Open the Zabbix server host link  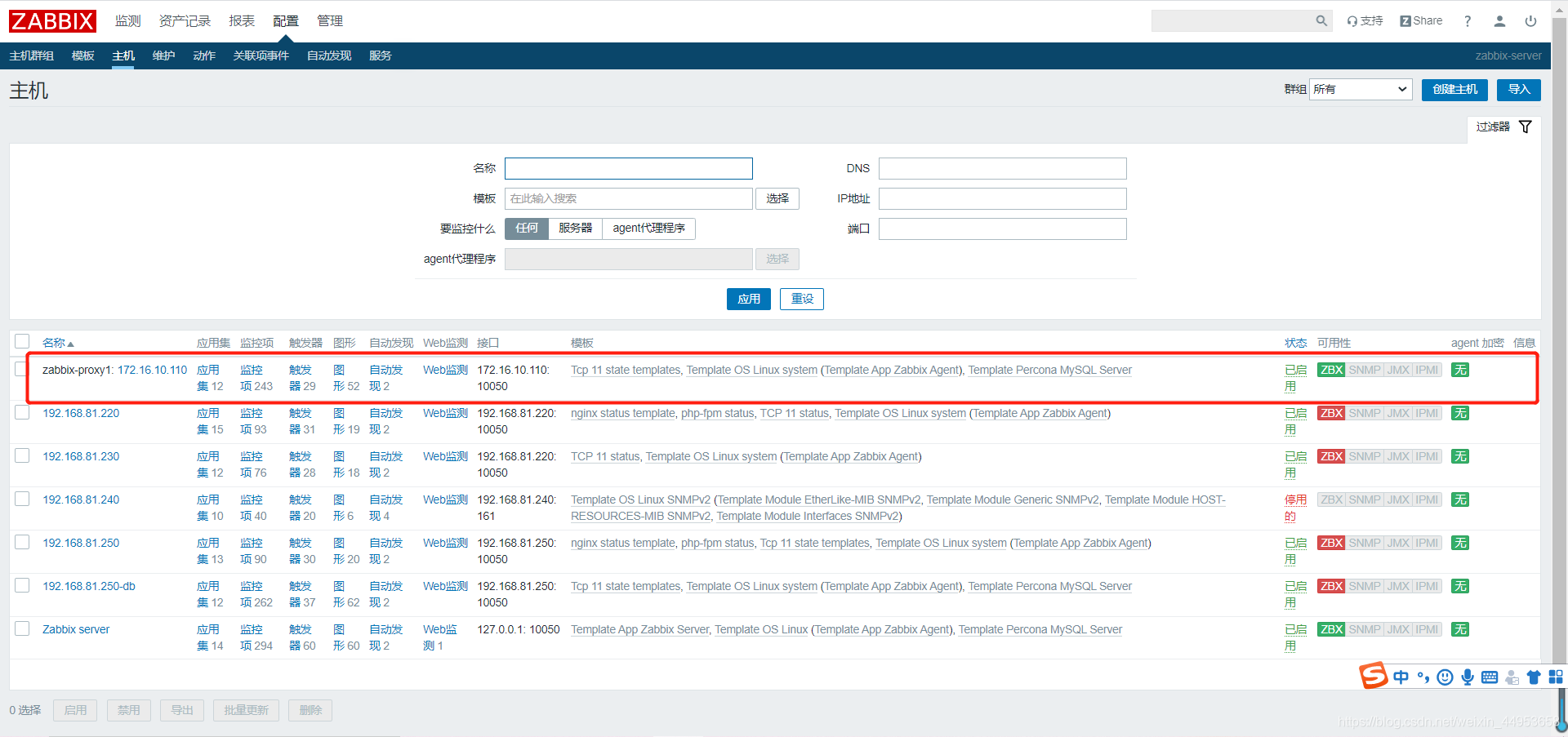pos(76,629)
